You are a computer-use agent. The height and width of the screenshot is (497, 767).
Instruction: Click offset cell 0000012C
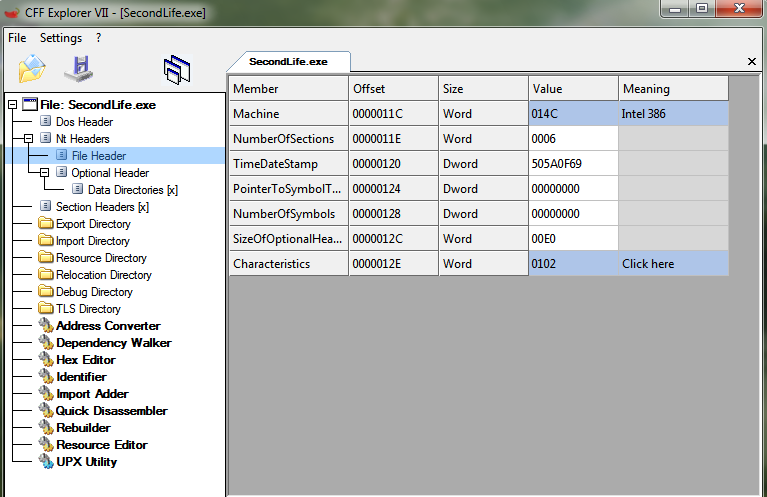point(394,239)
